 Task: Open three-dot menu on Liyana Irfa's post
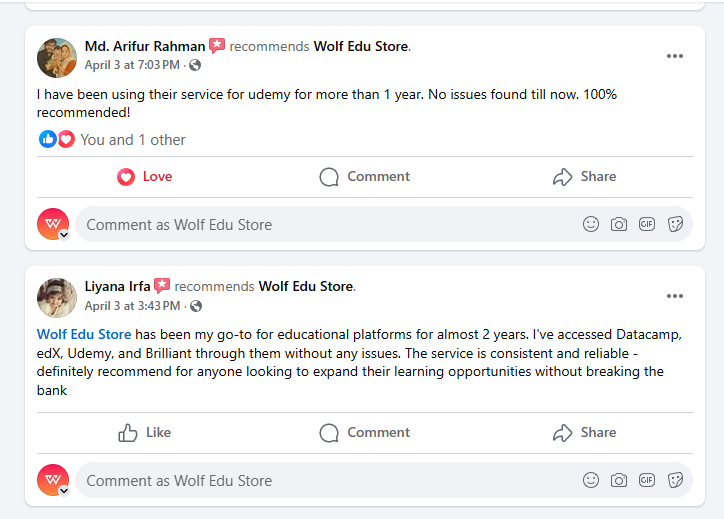675,296
